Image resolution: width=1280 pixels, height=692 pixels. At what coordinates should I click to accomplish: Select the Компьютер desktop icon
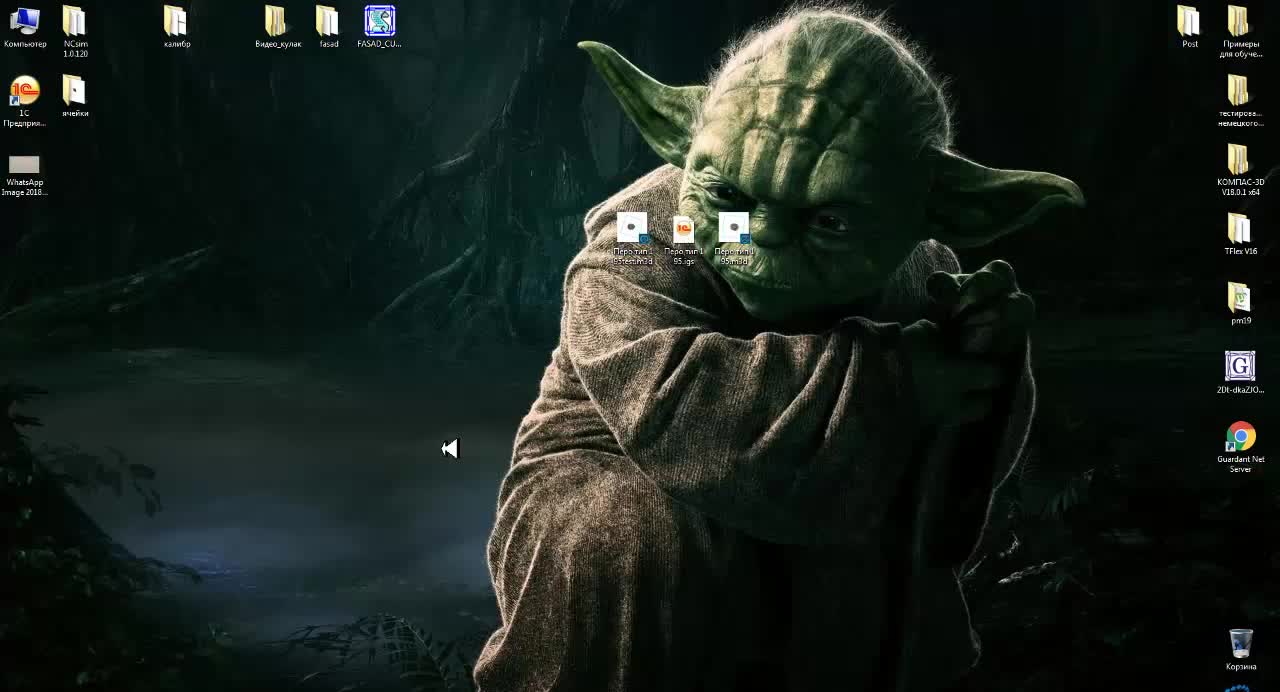pyautogui.click(x=25, y=28)
